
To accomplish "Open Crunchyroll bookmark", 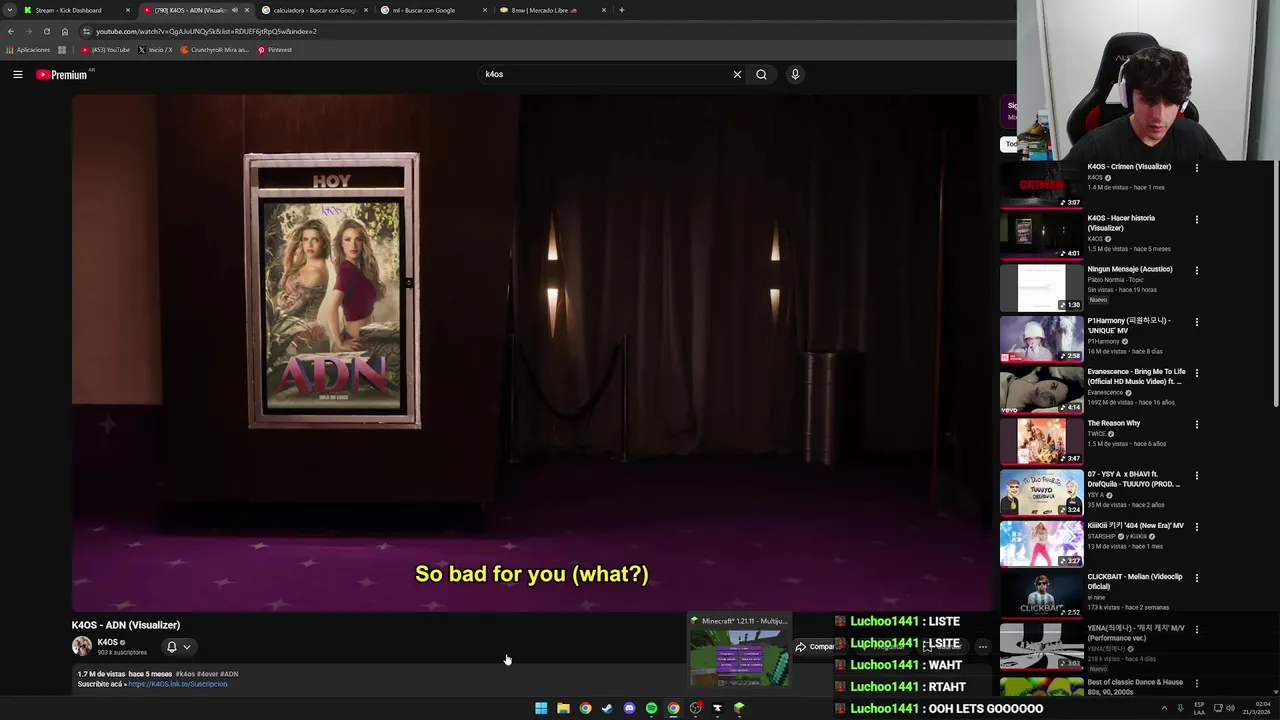I will [214, 50].
